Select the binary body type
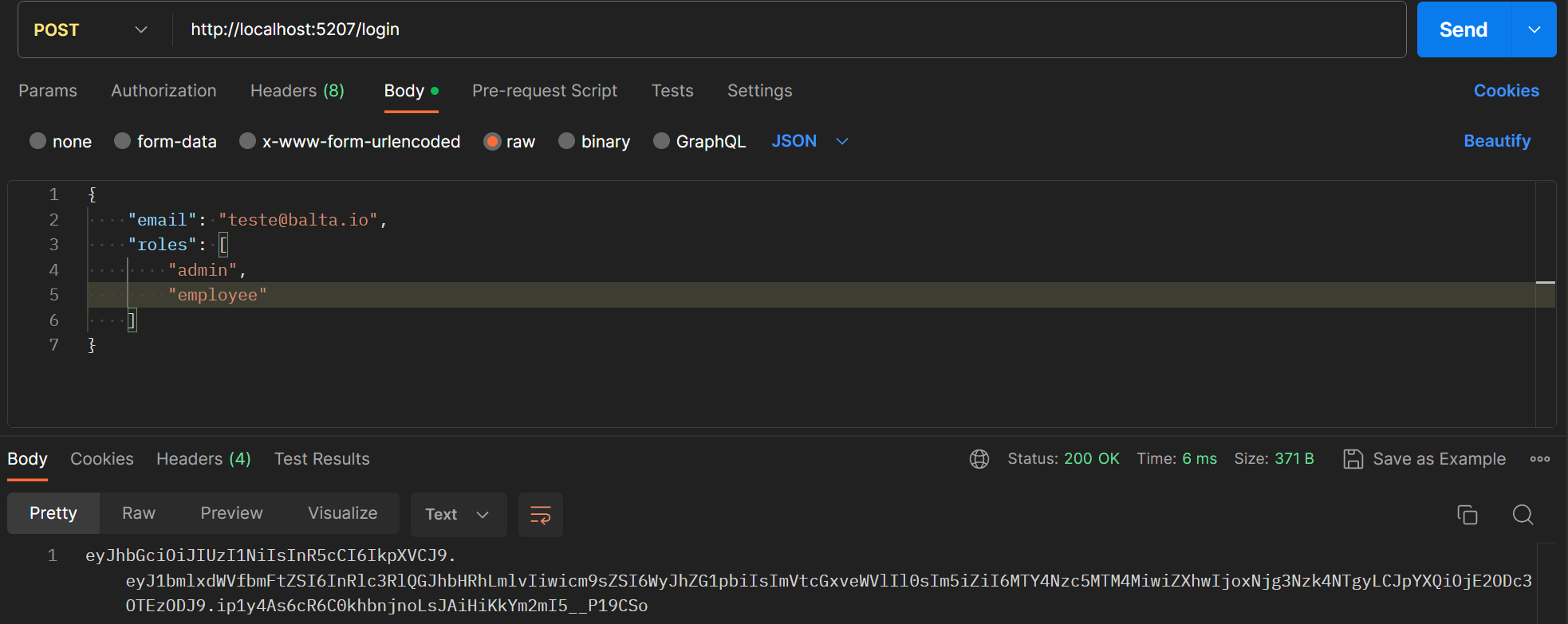This screenshot has width=1568, height=624. pos(566,141)
